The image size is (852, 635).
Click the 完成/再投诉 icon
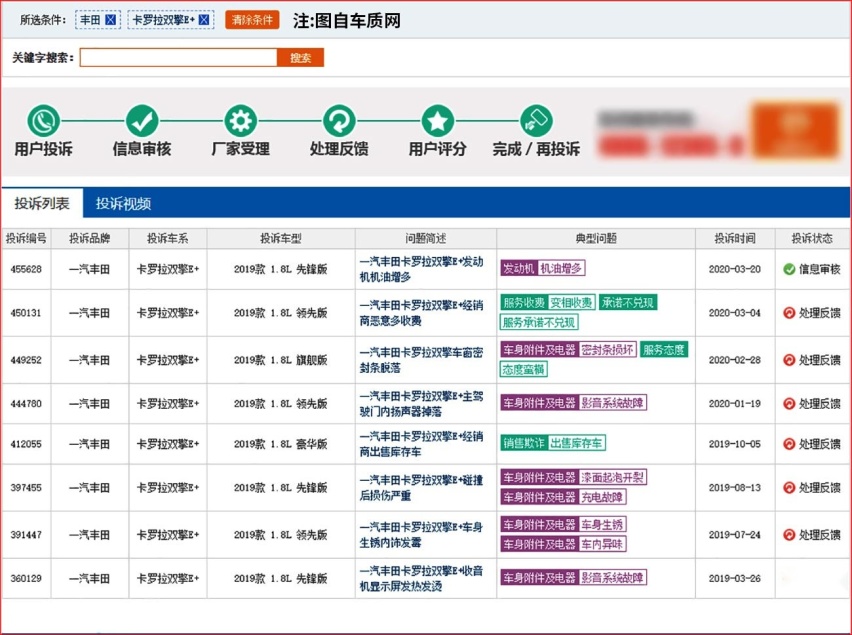tap(536, 121)
